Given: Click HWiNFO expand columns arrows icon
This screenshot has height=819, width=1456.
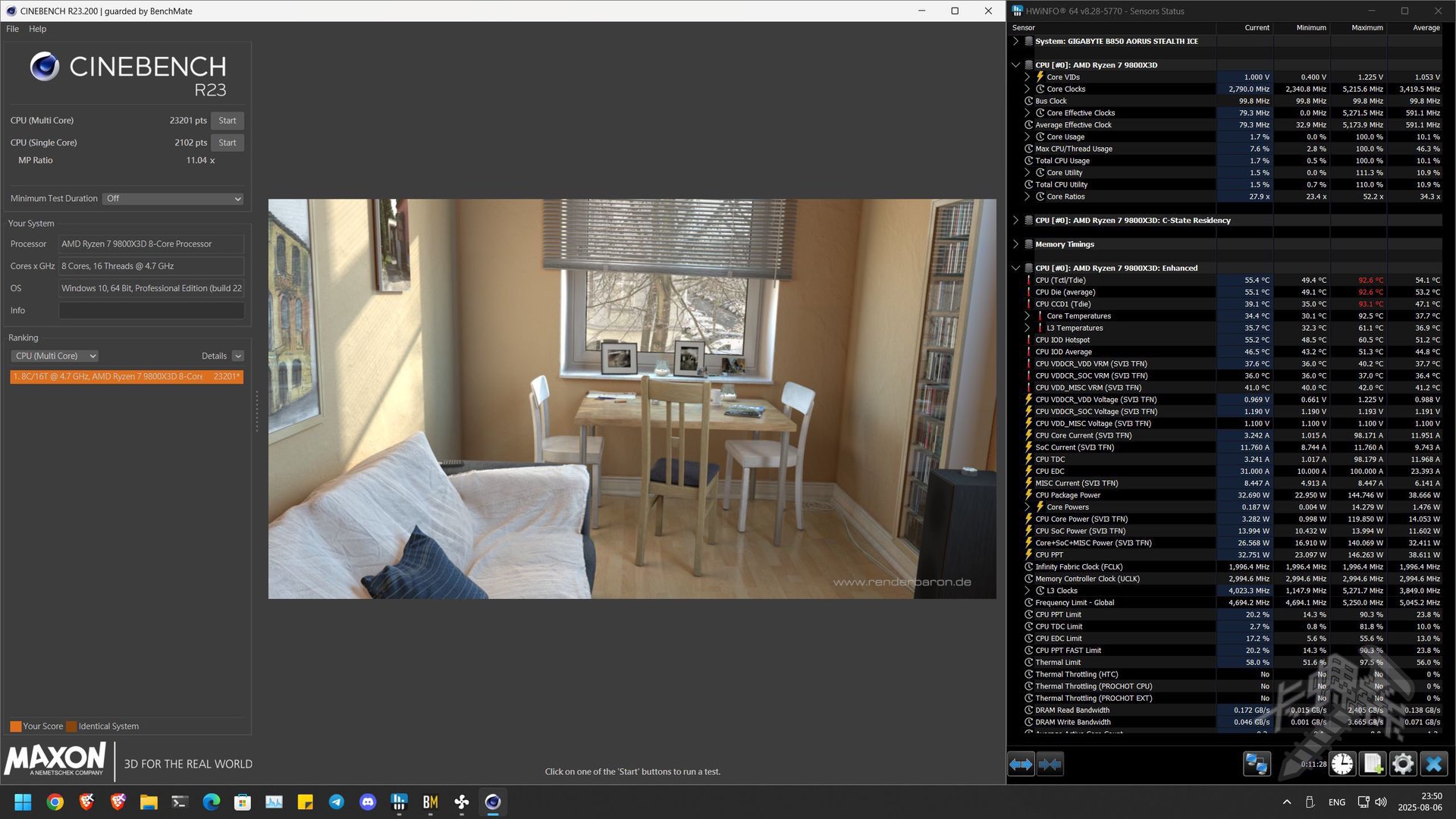Looking at the screenshot, I should coord(1021,764).
